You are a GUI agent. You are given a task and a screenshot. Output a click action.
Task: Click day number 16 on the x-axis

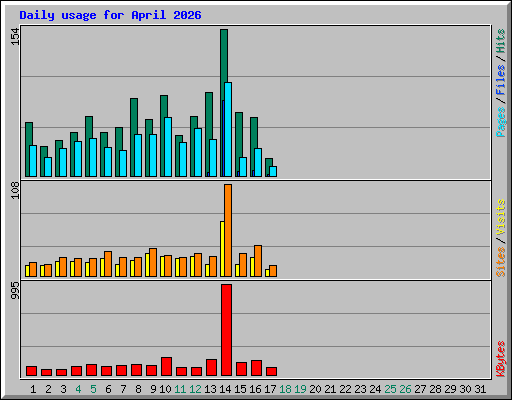click(x=255, y=389)
